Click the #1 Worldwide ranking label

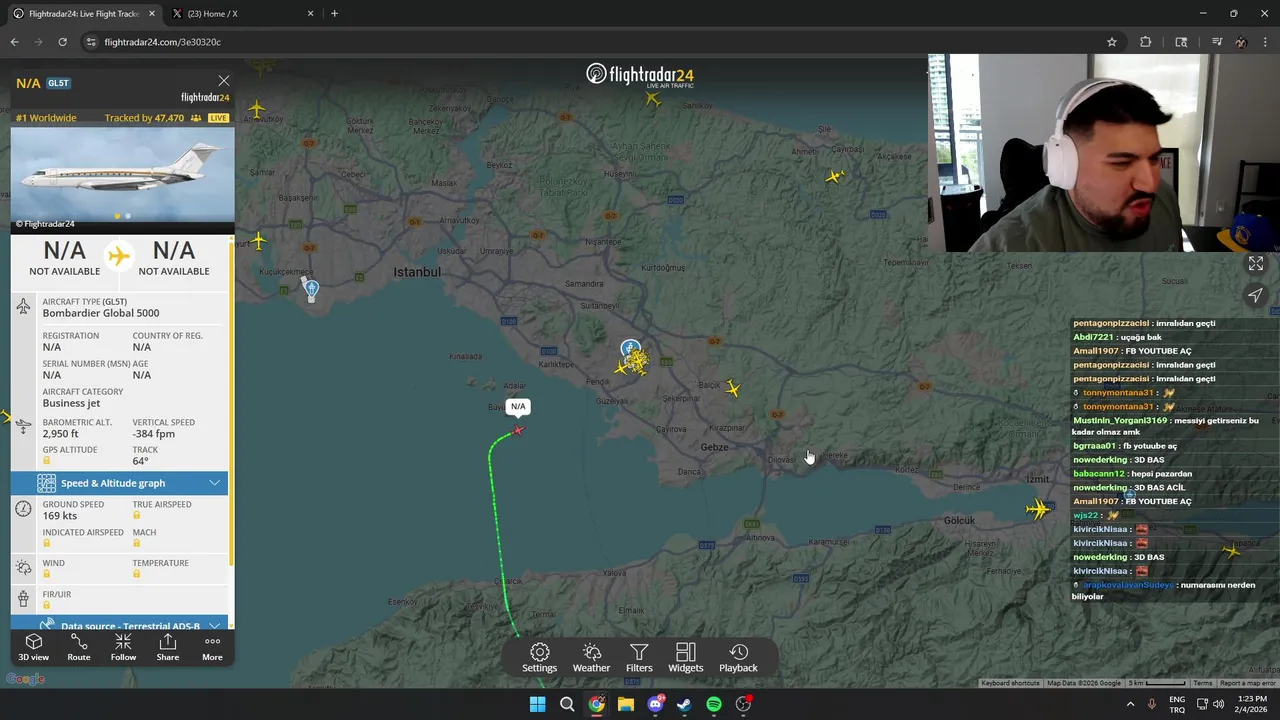[46, 118]
